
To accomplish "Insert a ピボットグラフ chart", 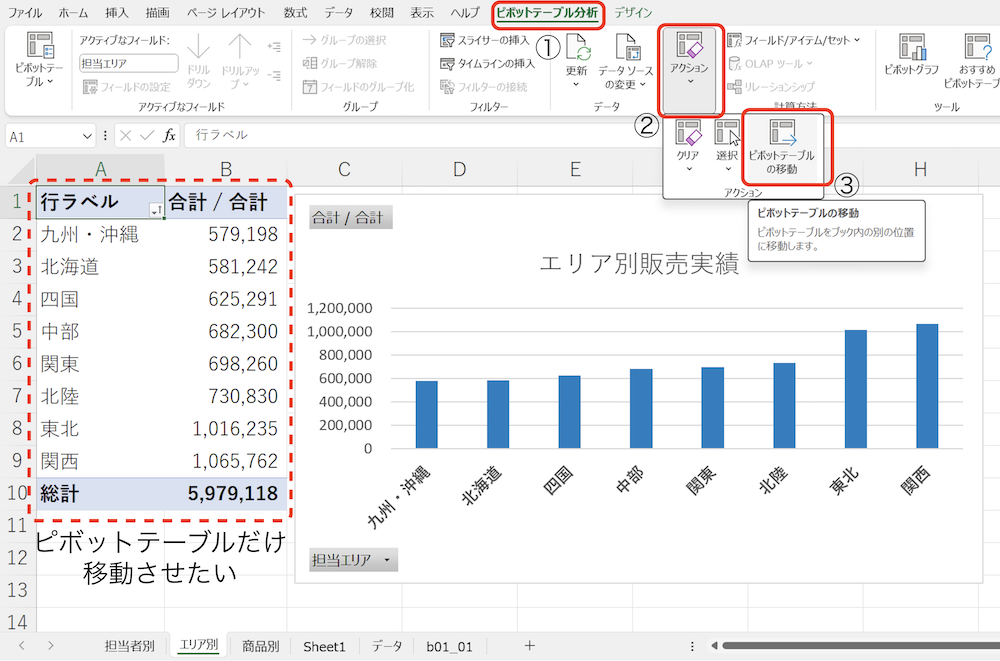I will [x=911, y=54].
